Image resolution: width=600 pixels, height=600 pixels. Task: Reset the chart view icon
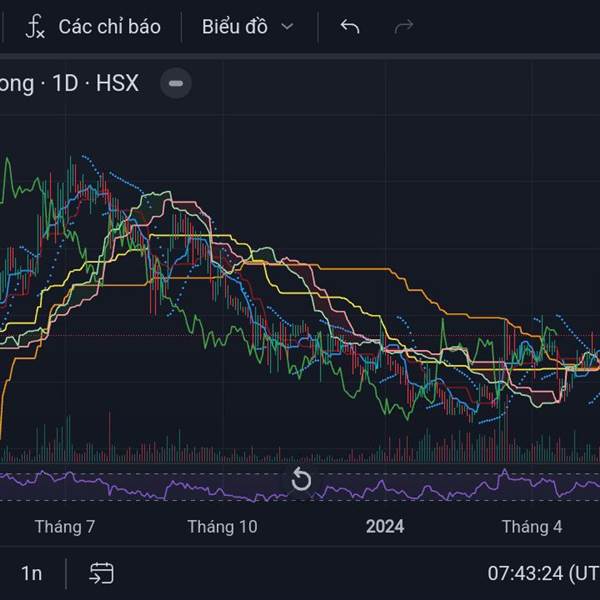(x=301, y=479)
